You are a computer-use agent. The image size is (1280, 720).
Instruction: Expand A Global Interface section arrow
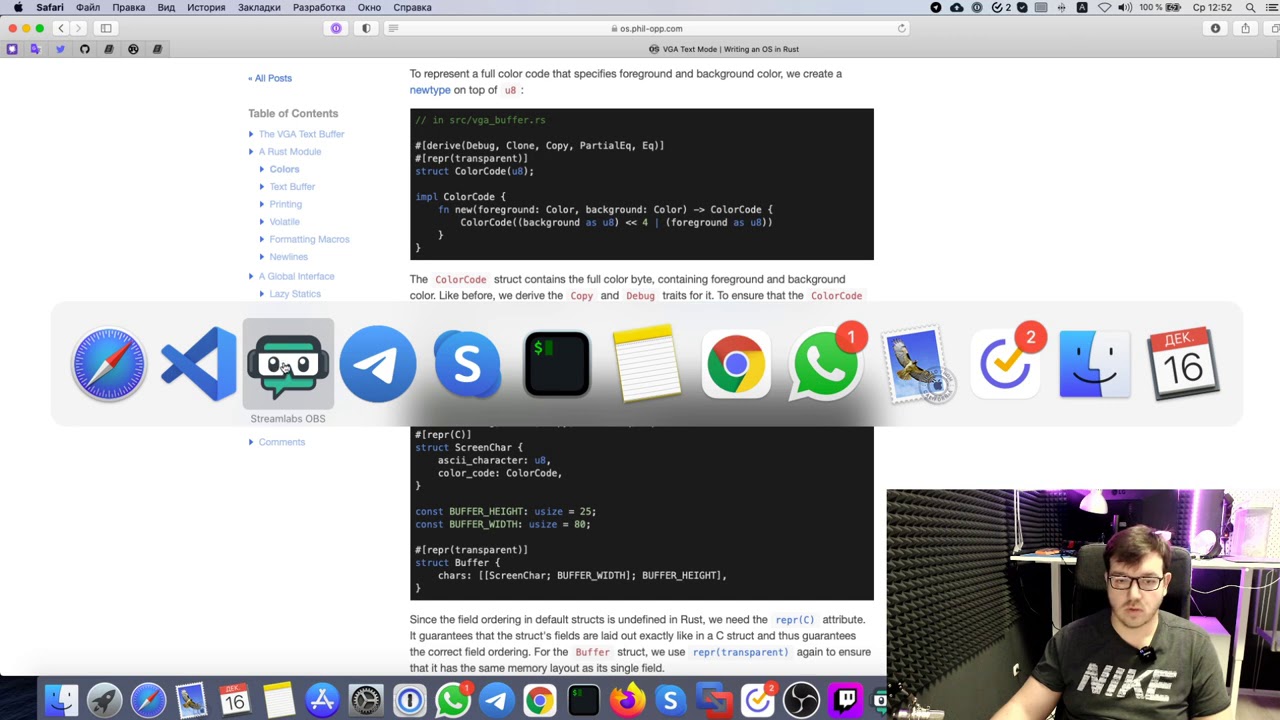251,276
